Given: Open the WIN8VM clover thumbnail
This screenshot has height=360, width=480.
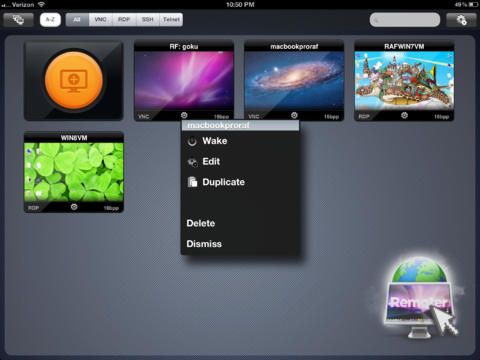Looking at the screenshot, I should (74, 172).
